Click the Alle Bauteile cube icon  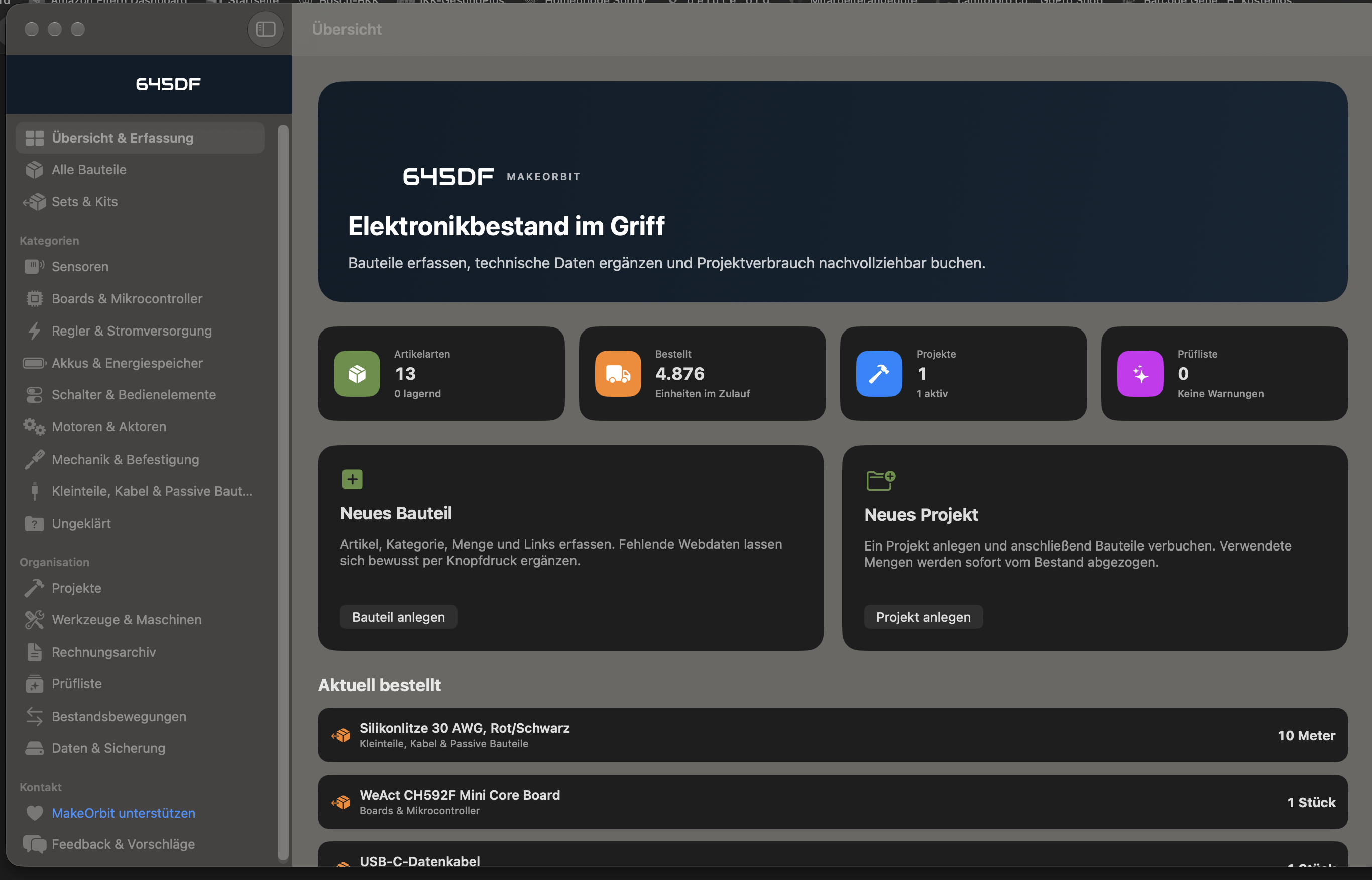point(34,170)
